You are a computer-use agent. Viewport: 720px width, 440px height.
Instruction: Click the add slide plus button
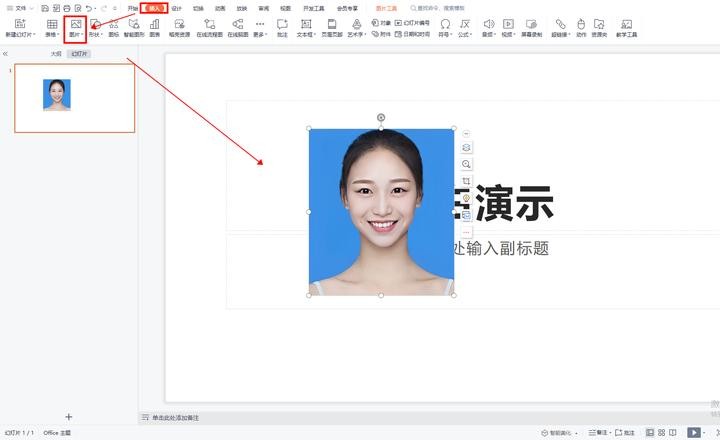tap(68, 416)
